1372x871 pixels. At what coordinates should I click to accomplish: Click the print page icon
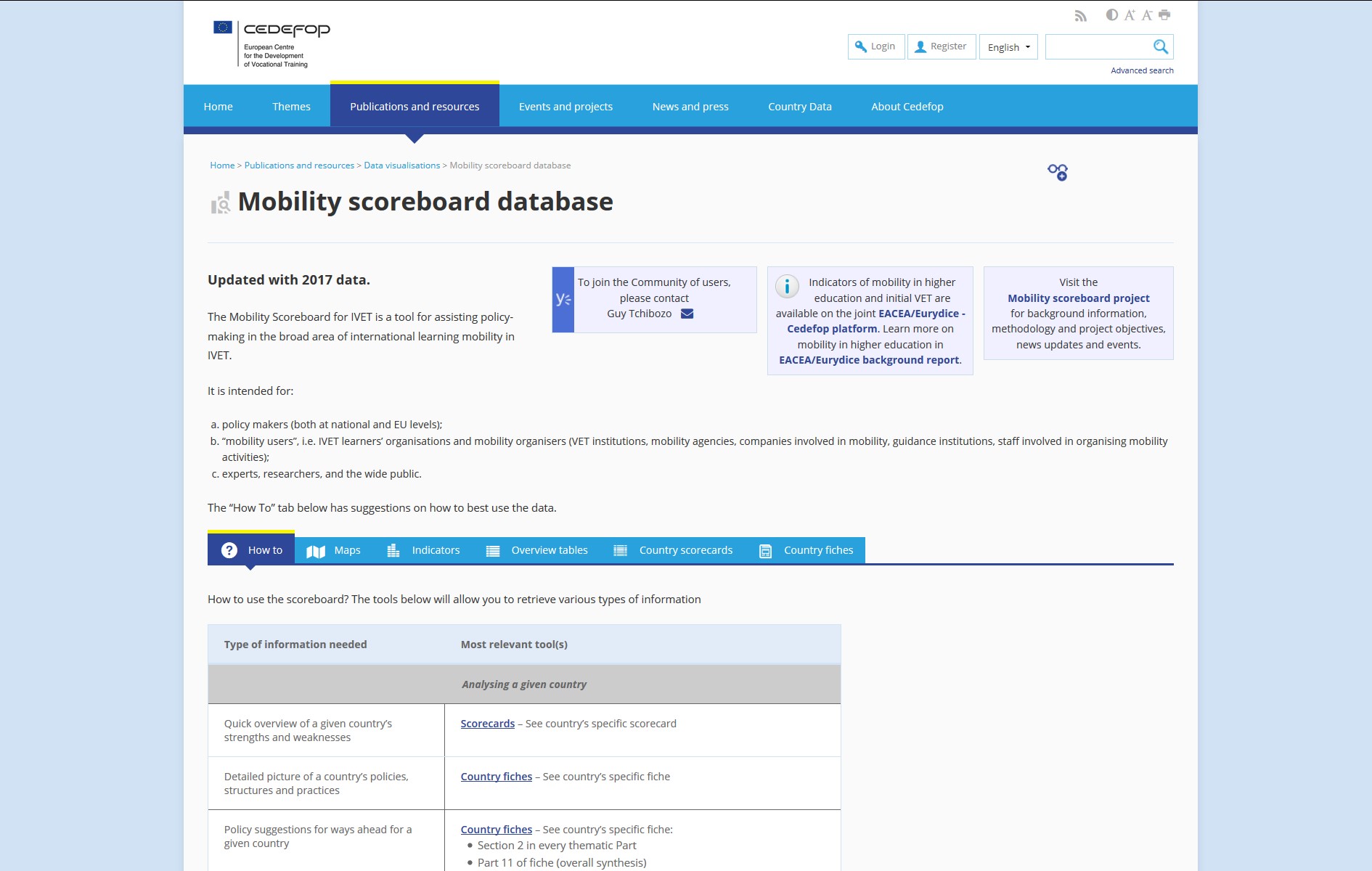[x=1164, y=15]
